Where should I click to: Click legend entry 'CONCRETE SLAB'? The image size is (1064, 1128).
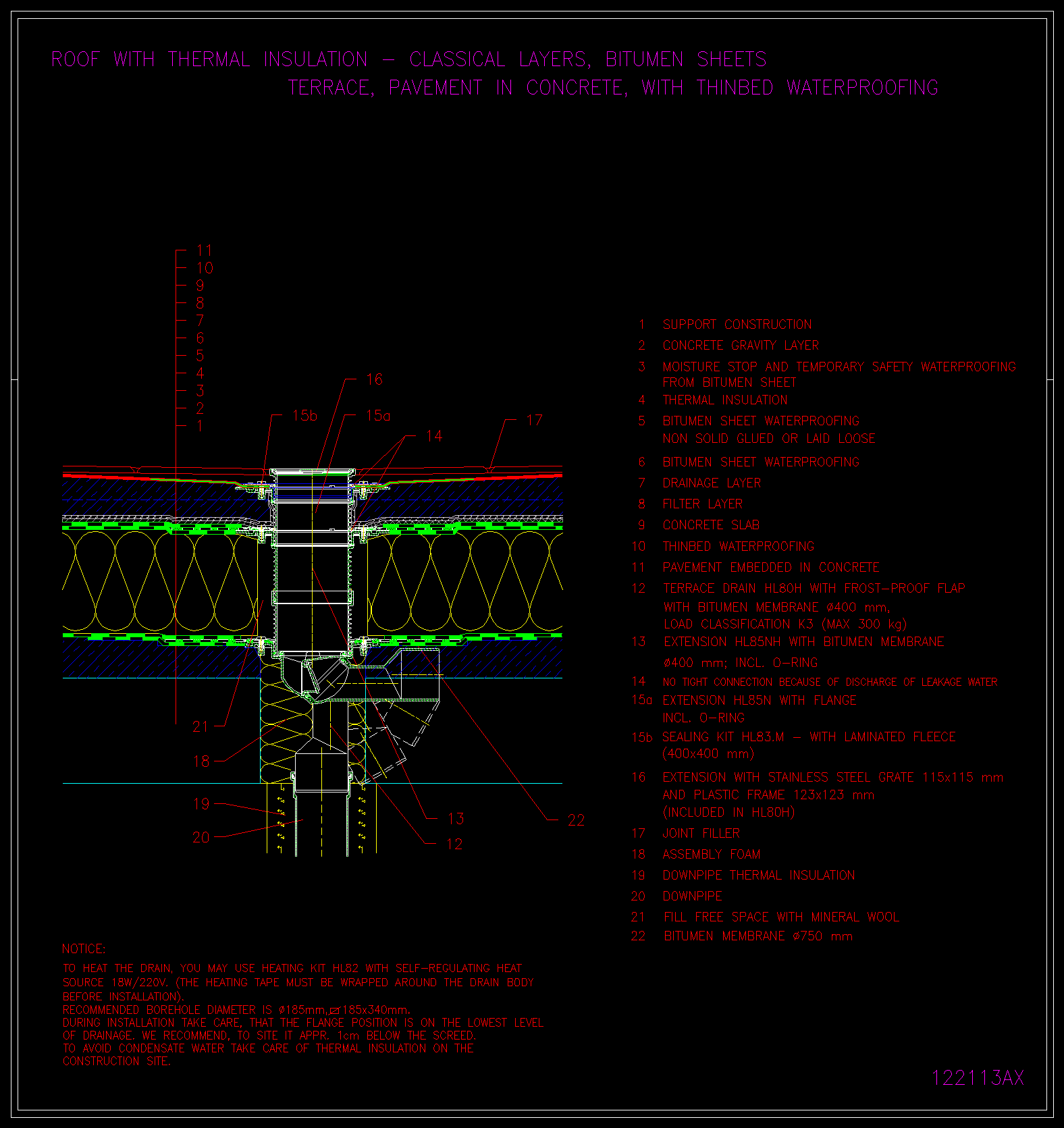(x=711, y=525)
